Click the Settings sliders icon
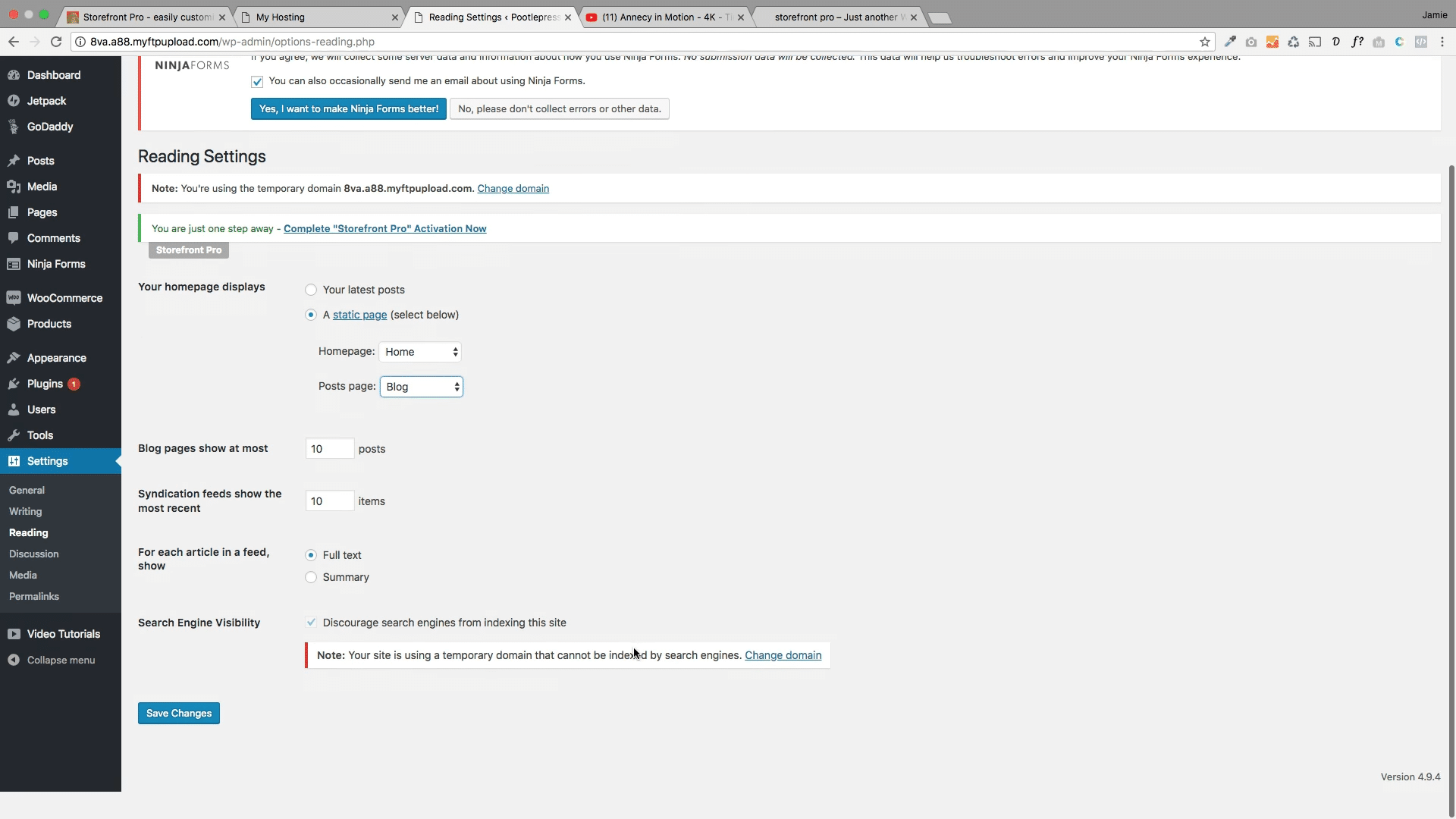This screenshot has height=819, width=1456. (x=14, y=461)
